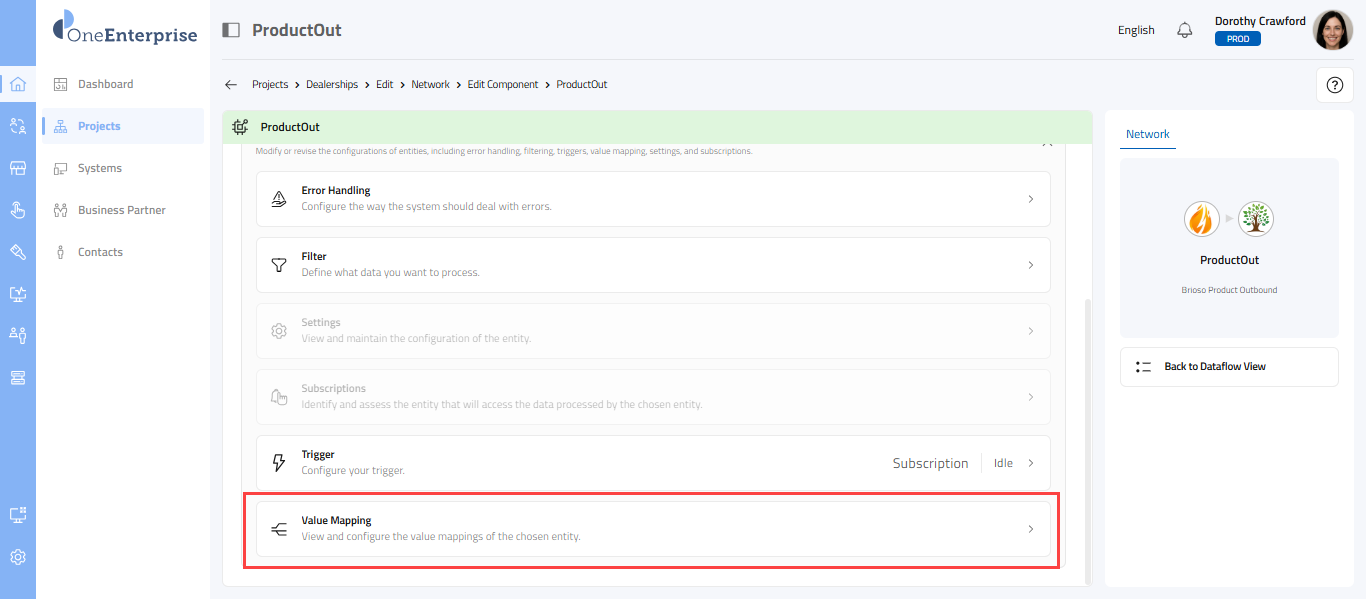Open Dashboard in the side menu

tap(105, 84)
